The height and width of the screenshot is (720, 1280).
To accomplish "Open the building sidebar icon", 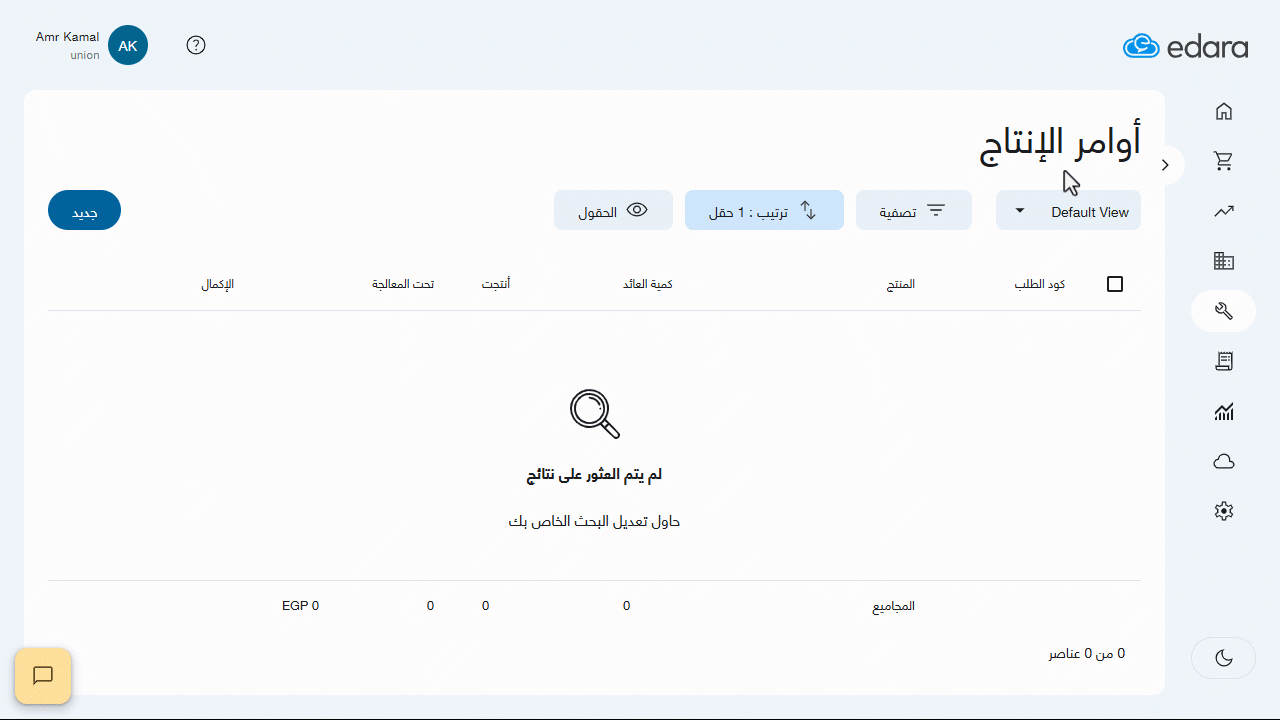I will (x=1223, y=261).
